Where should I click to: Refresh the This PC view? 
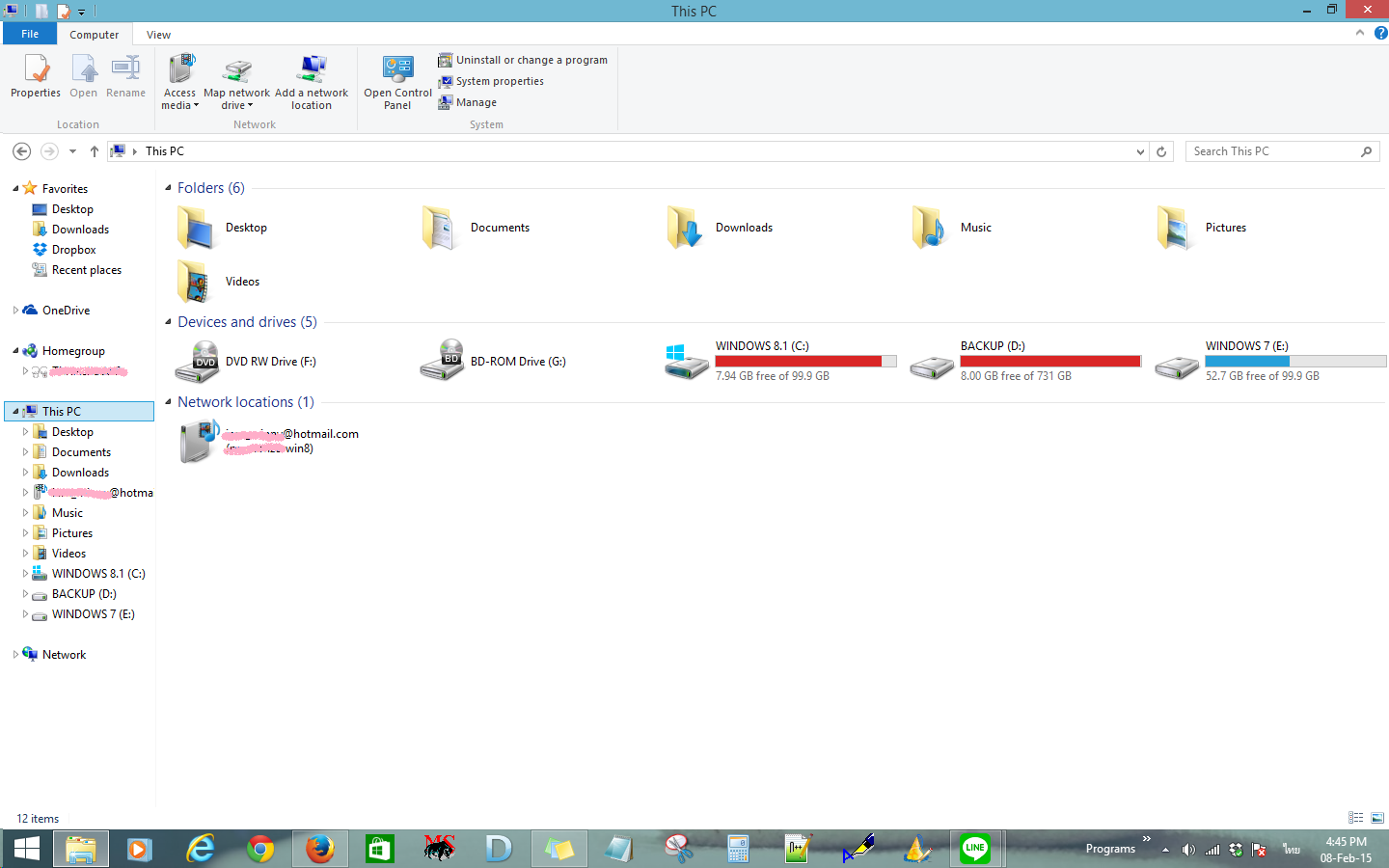coord(1161,151)
